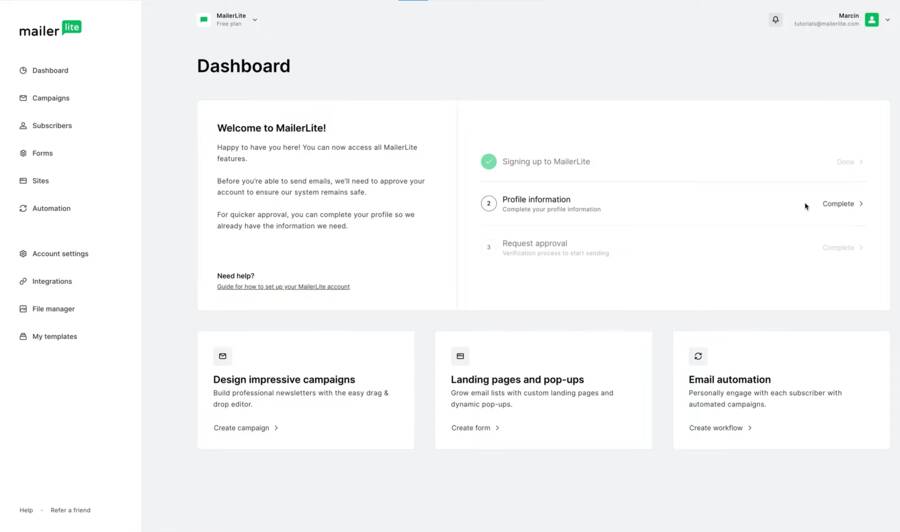Navigate to Forms

[42, 153]
